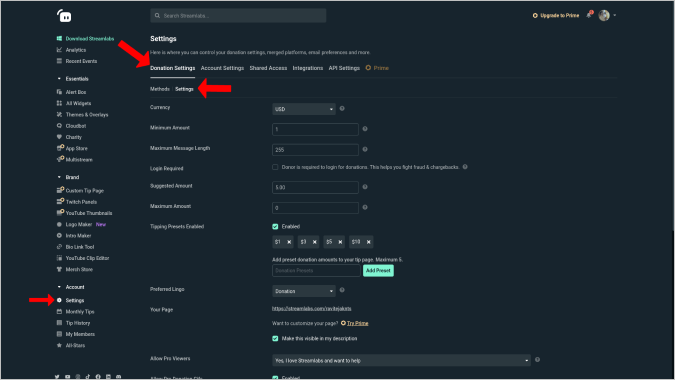Click the YouTube Thumbnails icon

pos(60,213)
